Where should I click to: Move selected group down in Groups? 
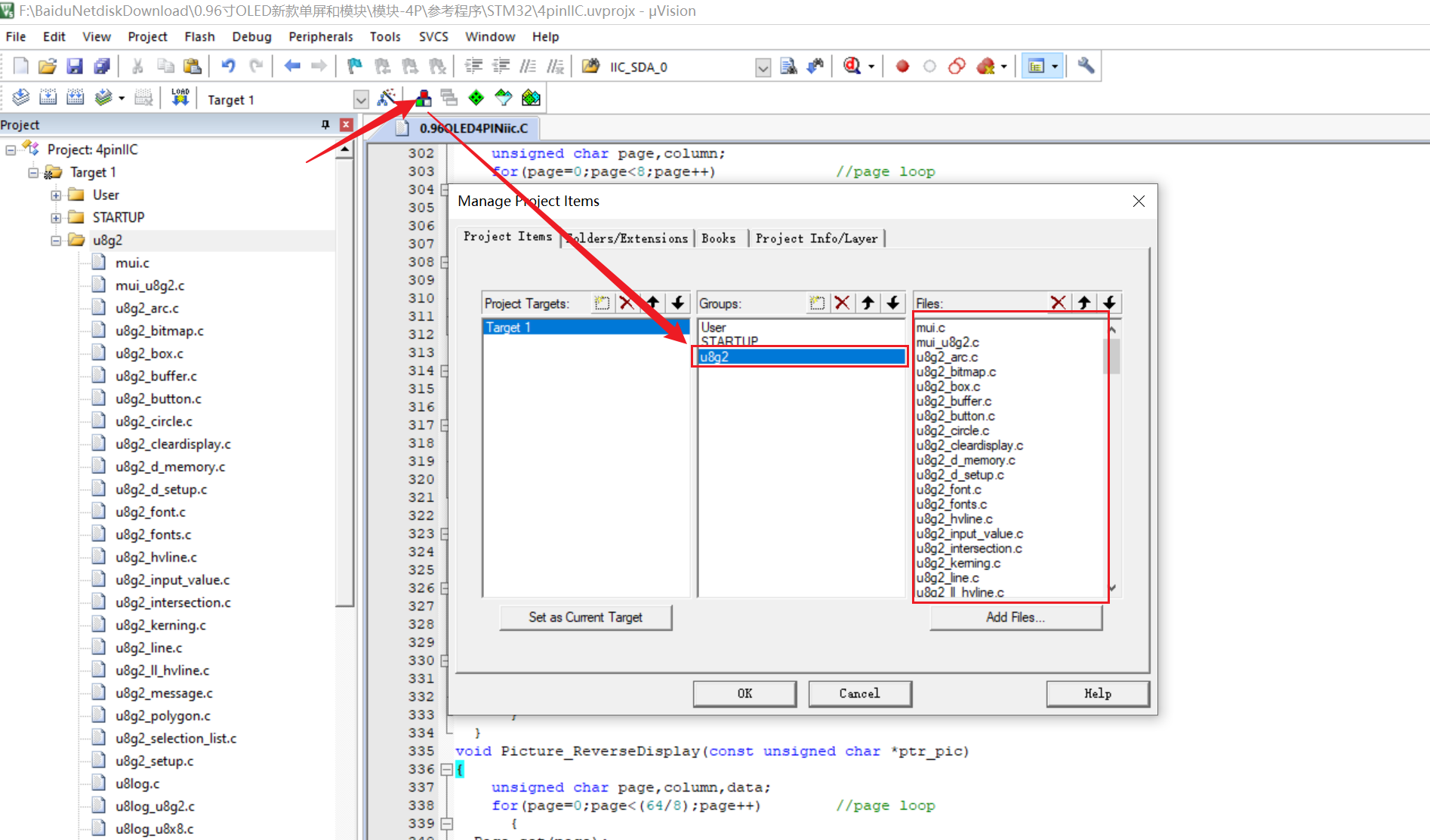point(893,303)
